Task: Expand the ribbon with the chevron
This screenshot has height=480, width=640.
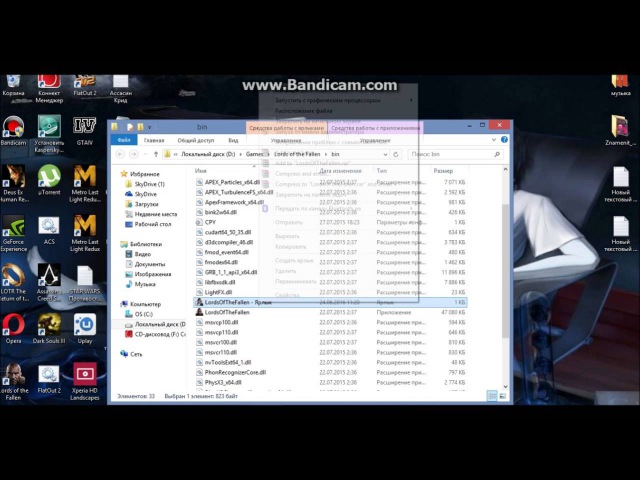Action: pos(493,140)
